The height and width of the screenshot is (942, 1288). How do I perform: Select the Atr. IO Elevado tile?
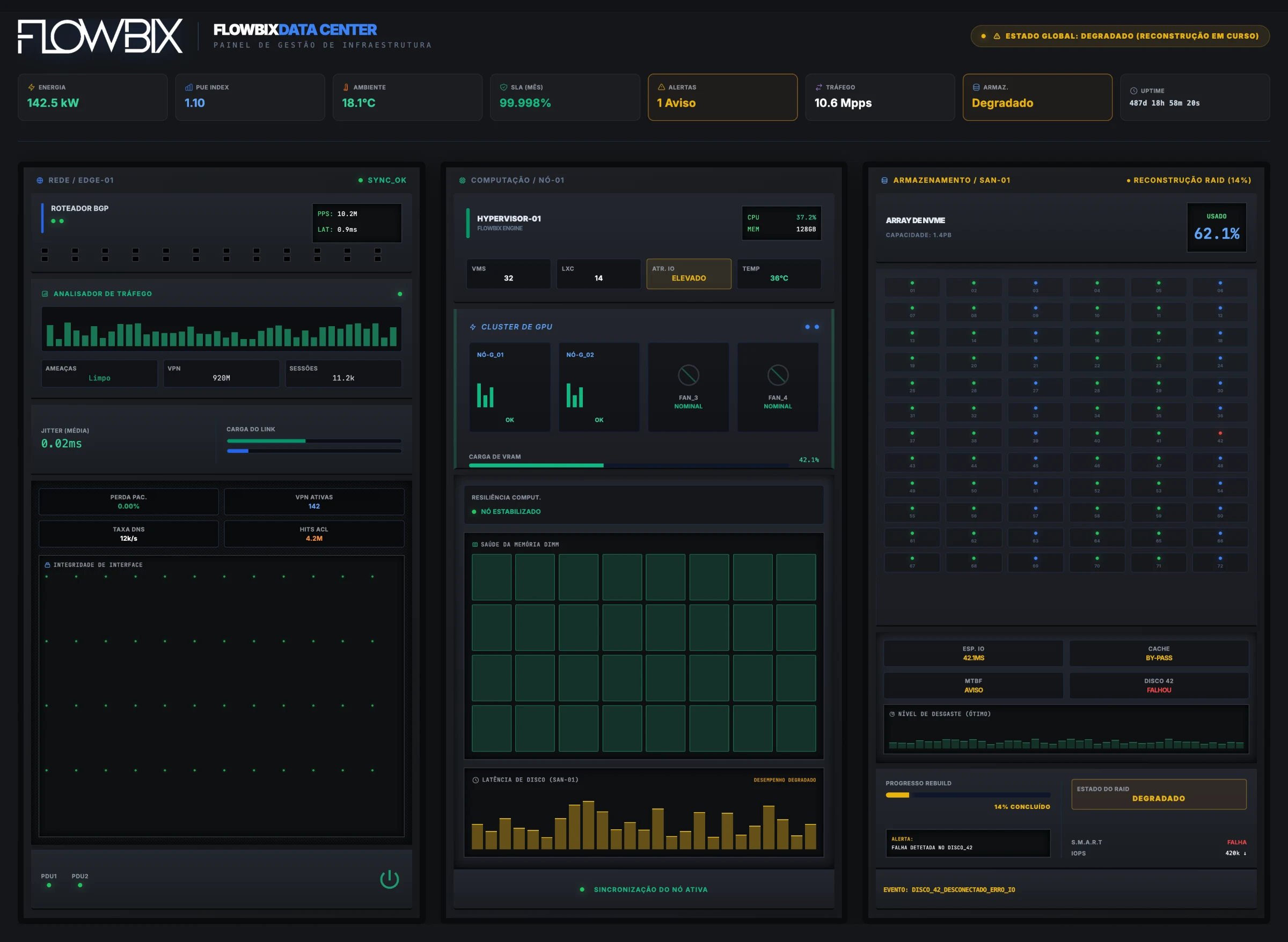coord(689,274)
